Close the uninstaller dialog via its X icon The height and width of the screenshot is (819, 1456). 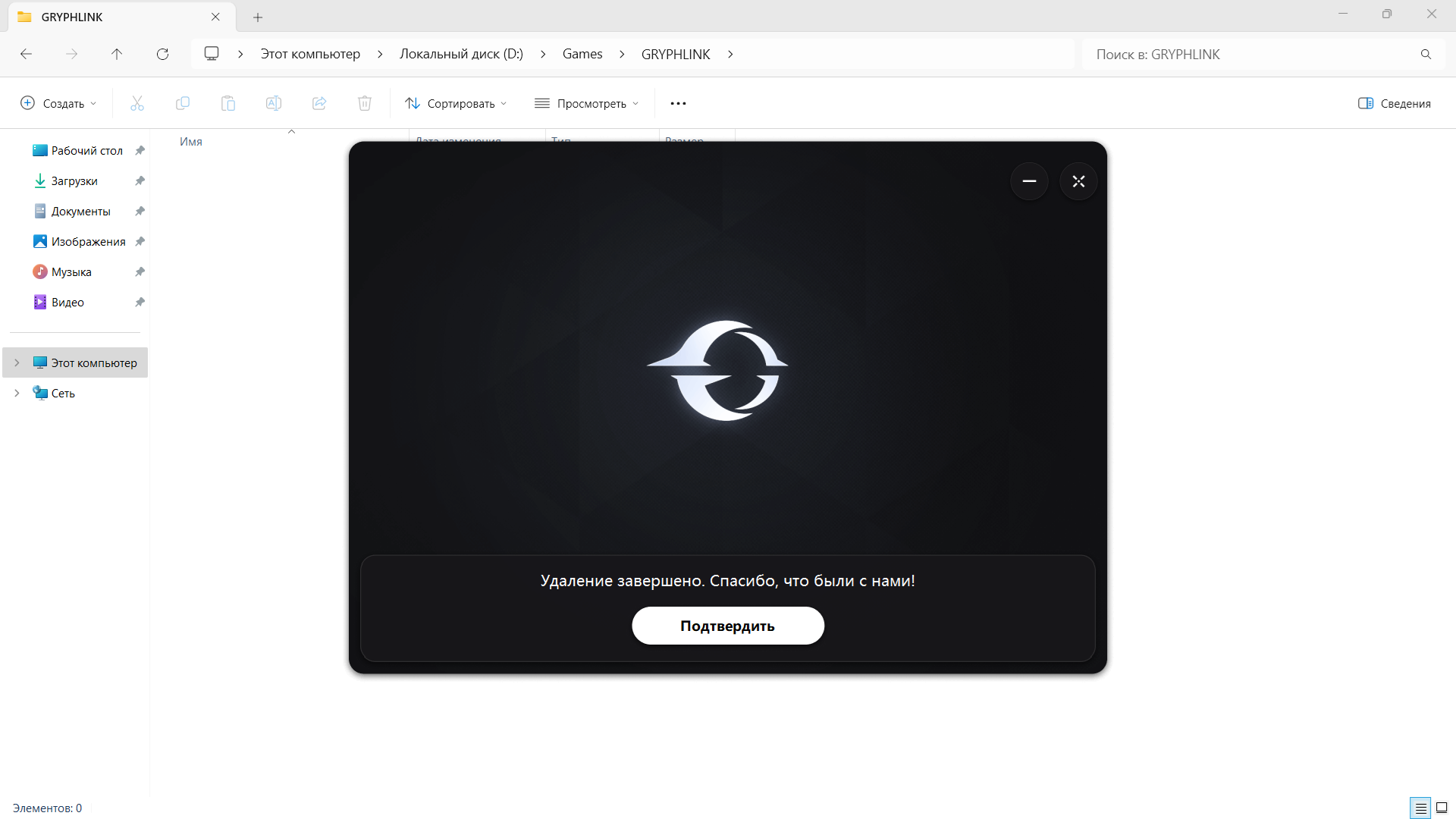[x=1078, y=181]
